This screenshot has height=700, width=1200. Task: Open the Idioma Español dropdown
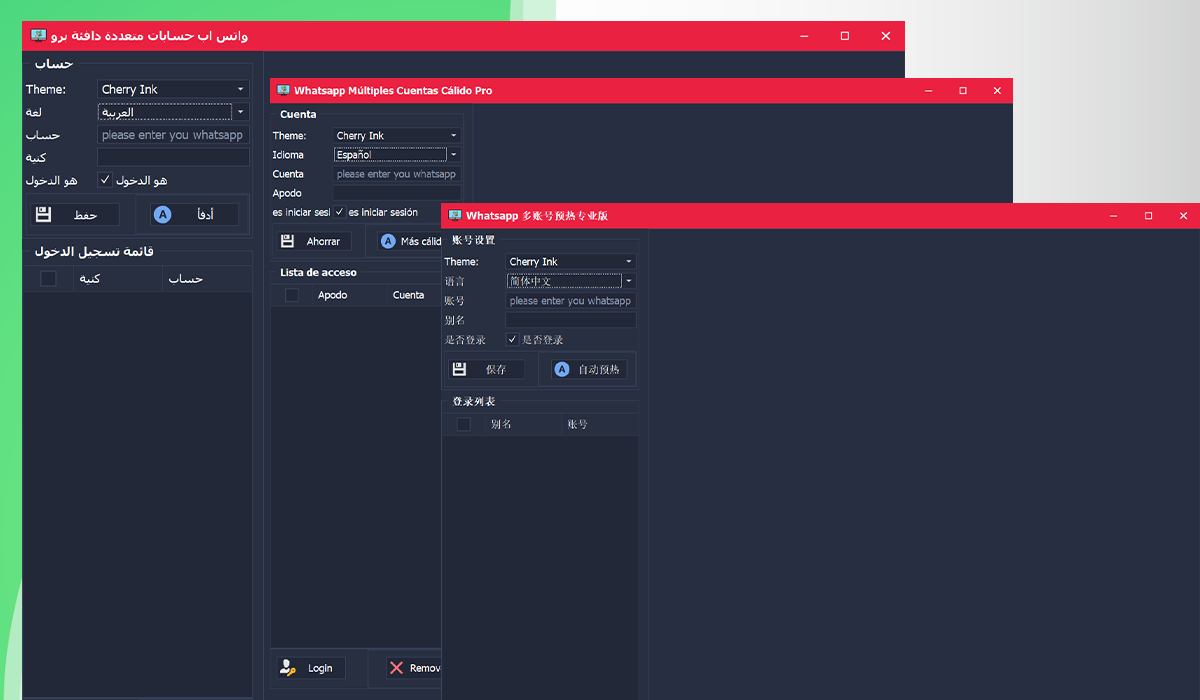(x=397, y=154)
